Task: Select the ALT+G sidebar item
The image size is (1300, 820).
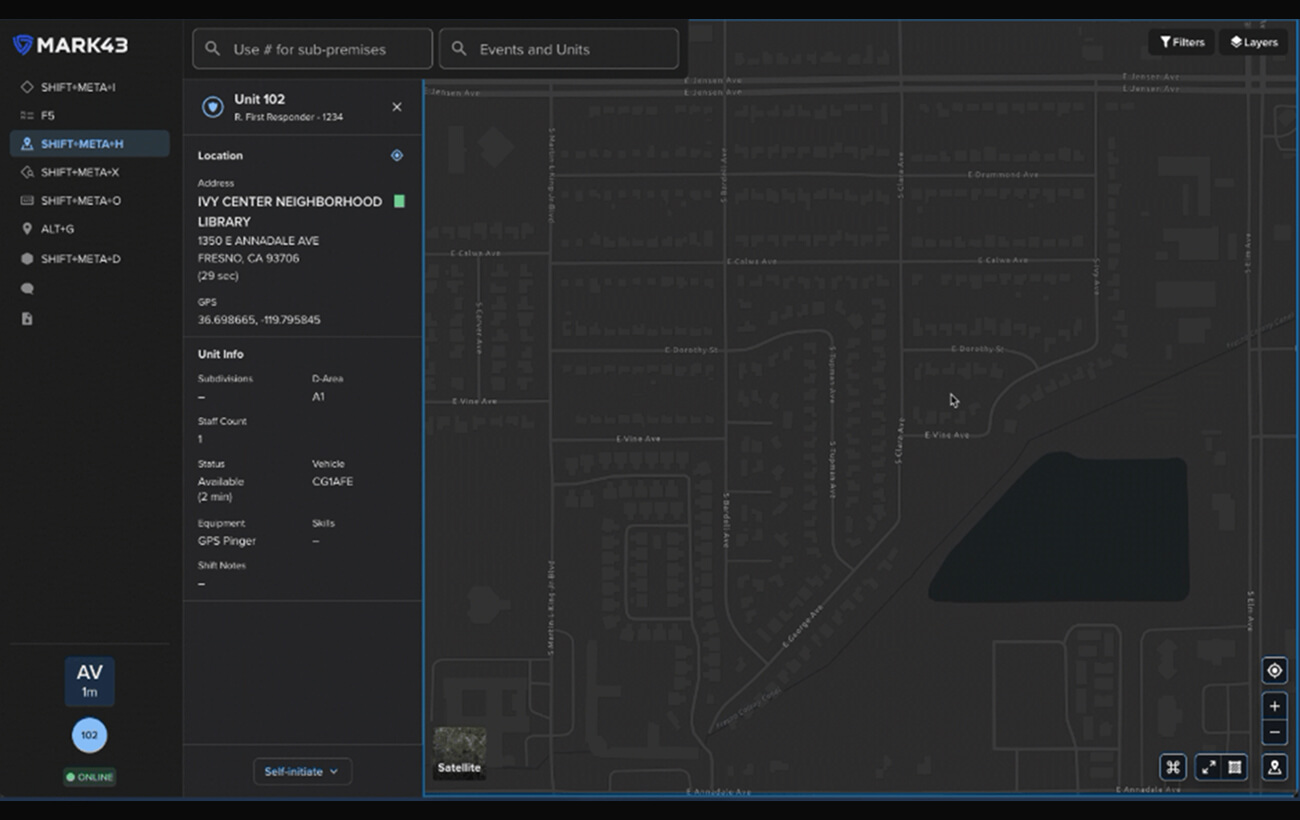Action: click(57, 229)
